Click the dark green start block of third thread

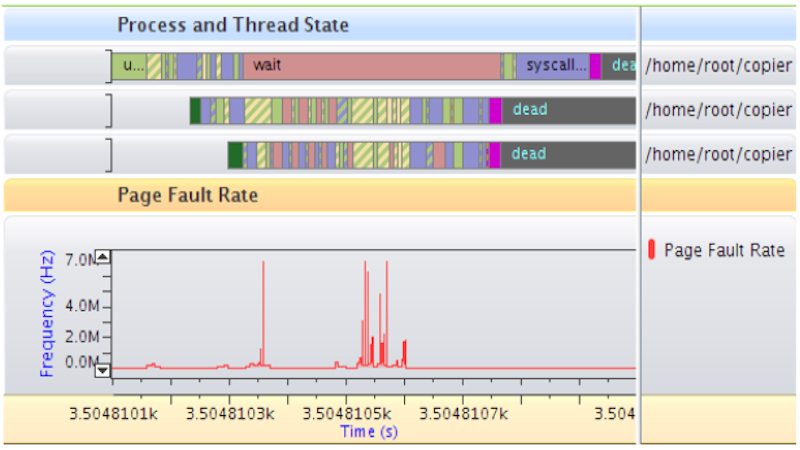[235, 155]
